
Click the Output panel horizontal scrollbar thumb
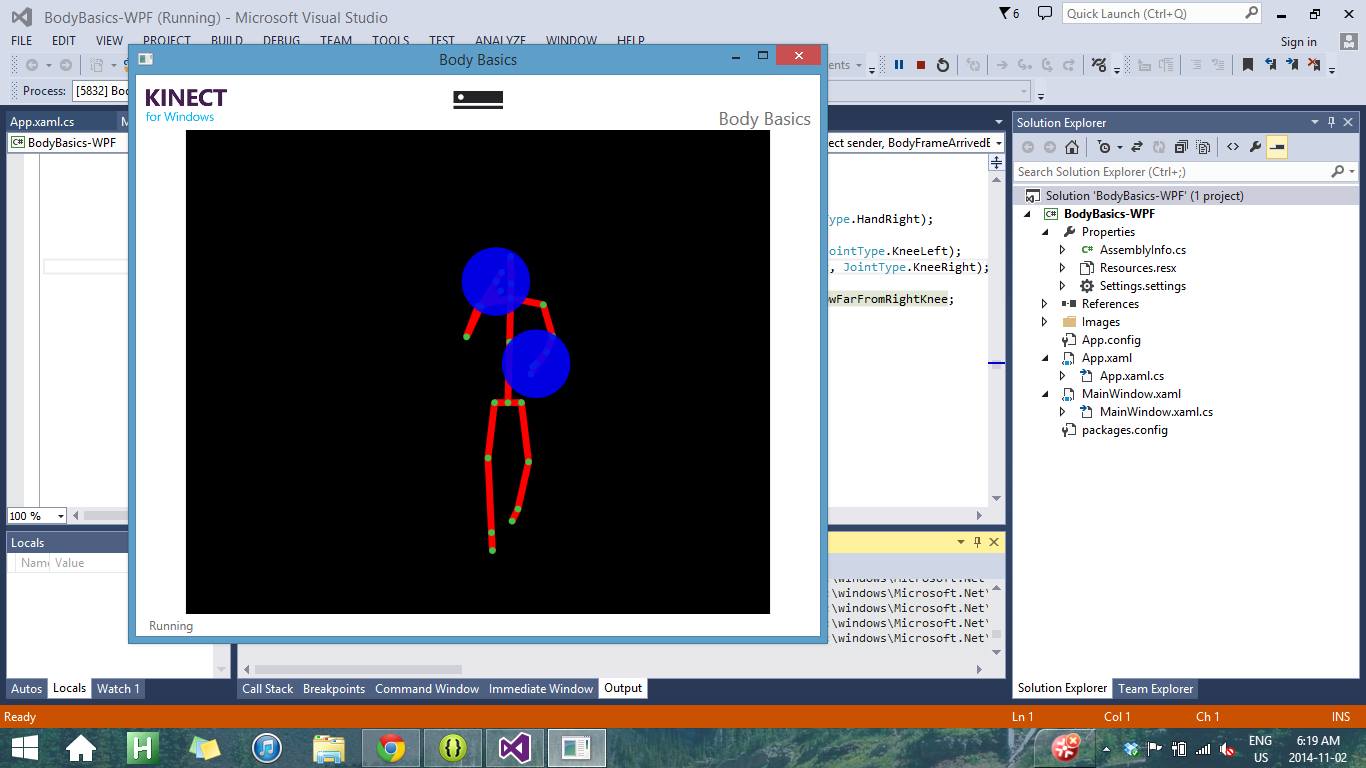point(358,669)
